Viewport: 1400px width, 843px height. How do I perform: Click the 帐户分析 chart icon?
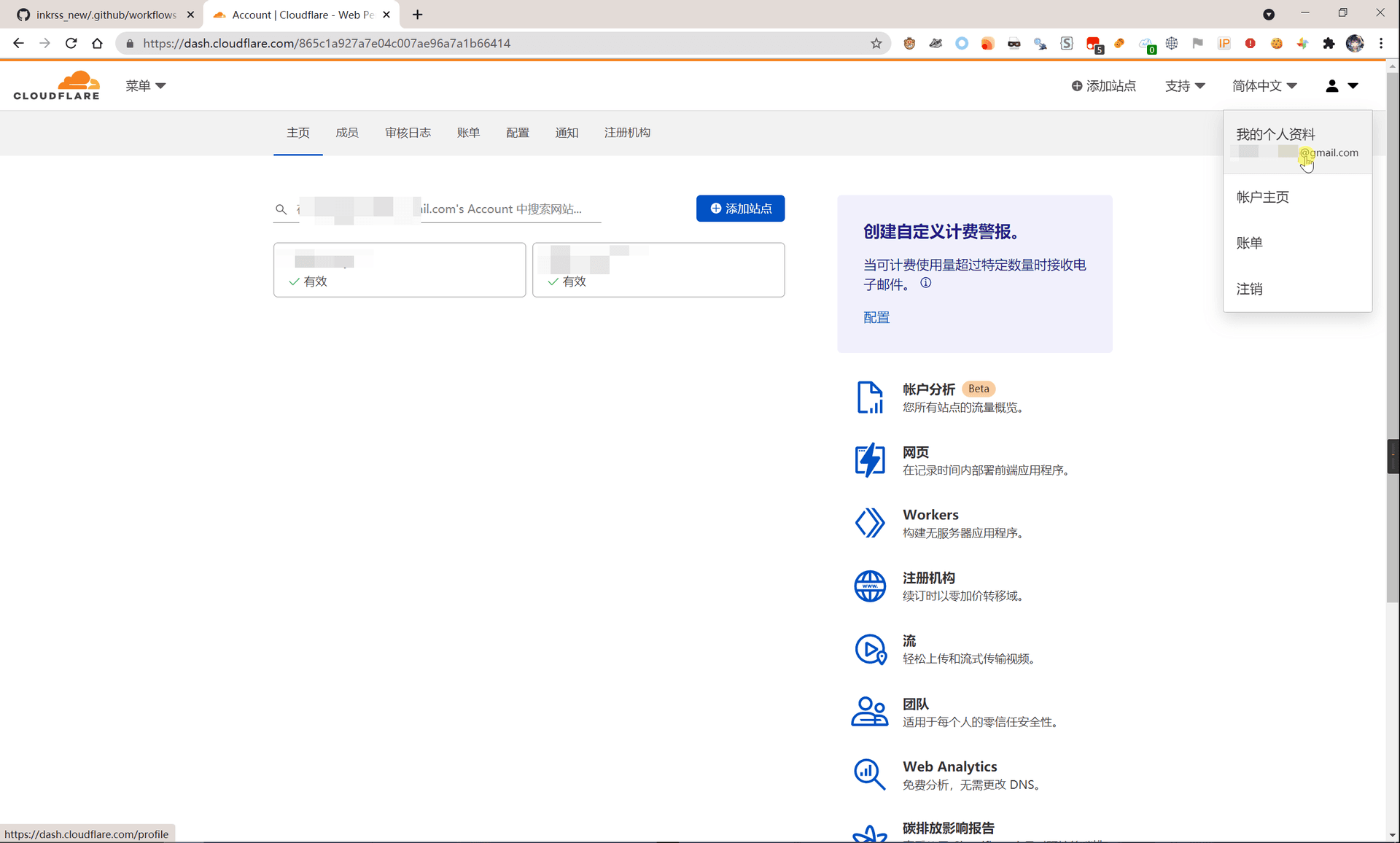(870, 397)
